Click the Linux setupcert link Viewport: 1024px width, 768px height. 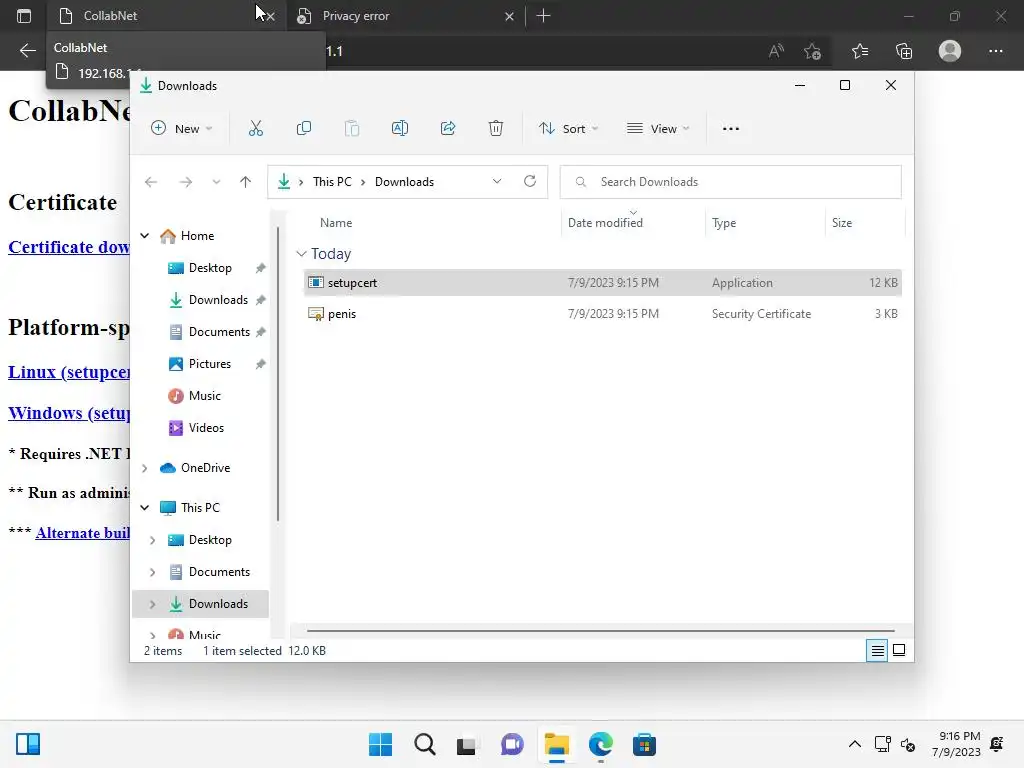click(69, 372)
